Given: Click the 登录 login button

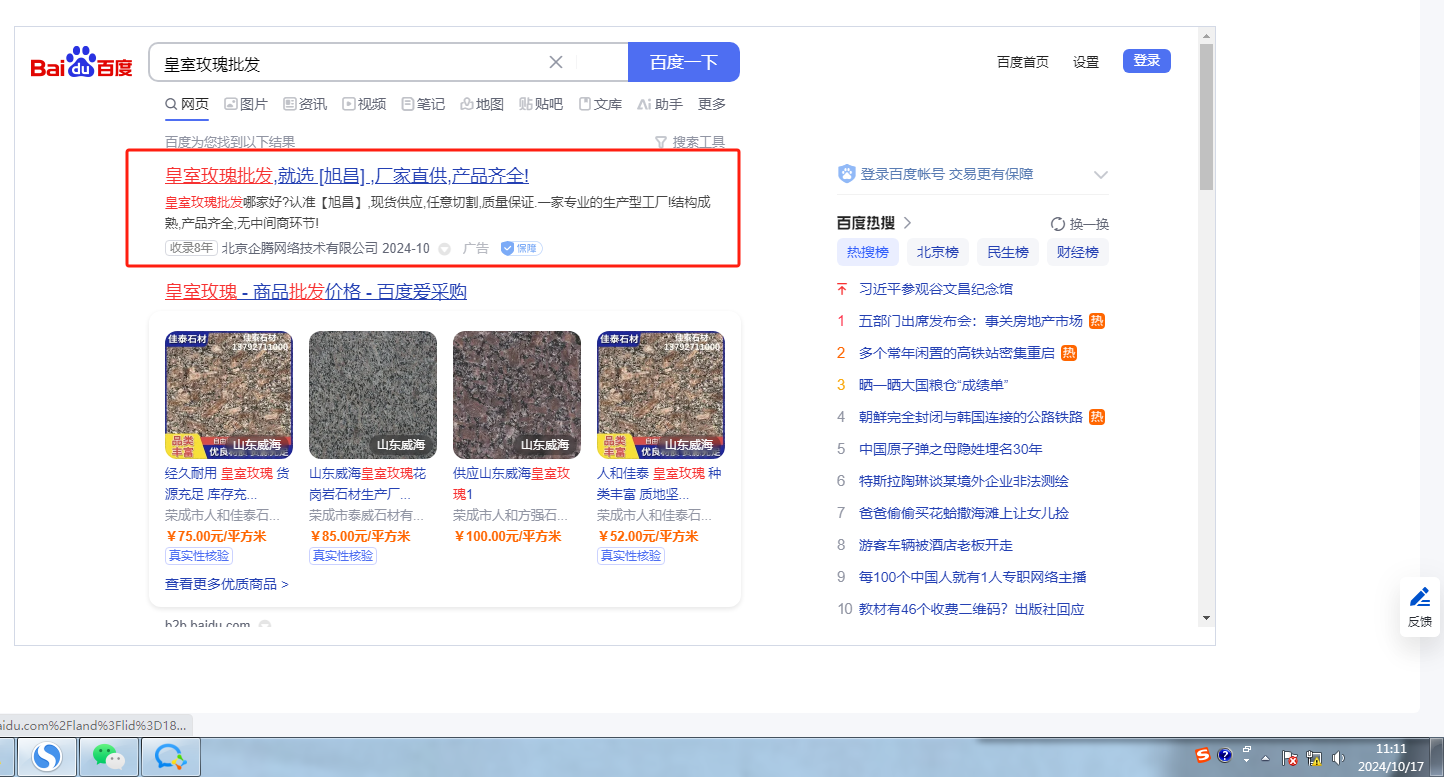Looking at the screenshot, I should [x=1146, y=61].
